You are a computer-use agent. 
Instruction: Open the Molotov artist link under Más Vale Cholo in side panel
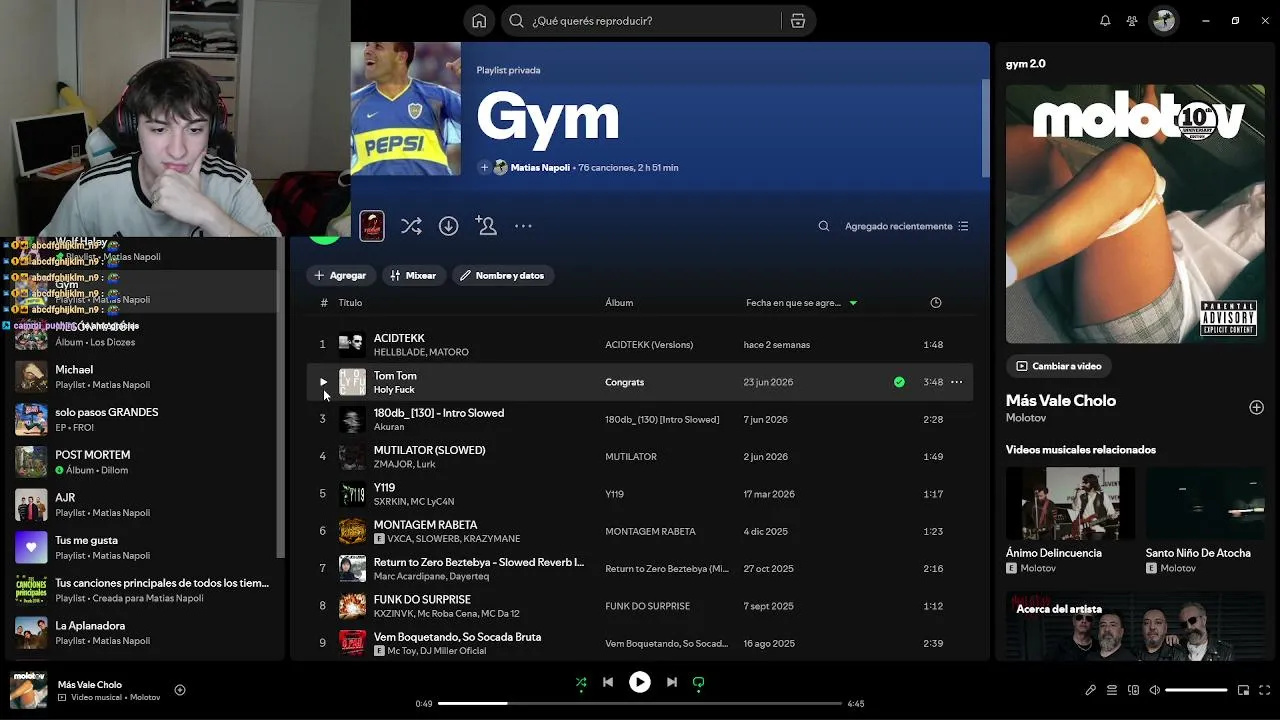click(1026, 418)
